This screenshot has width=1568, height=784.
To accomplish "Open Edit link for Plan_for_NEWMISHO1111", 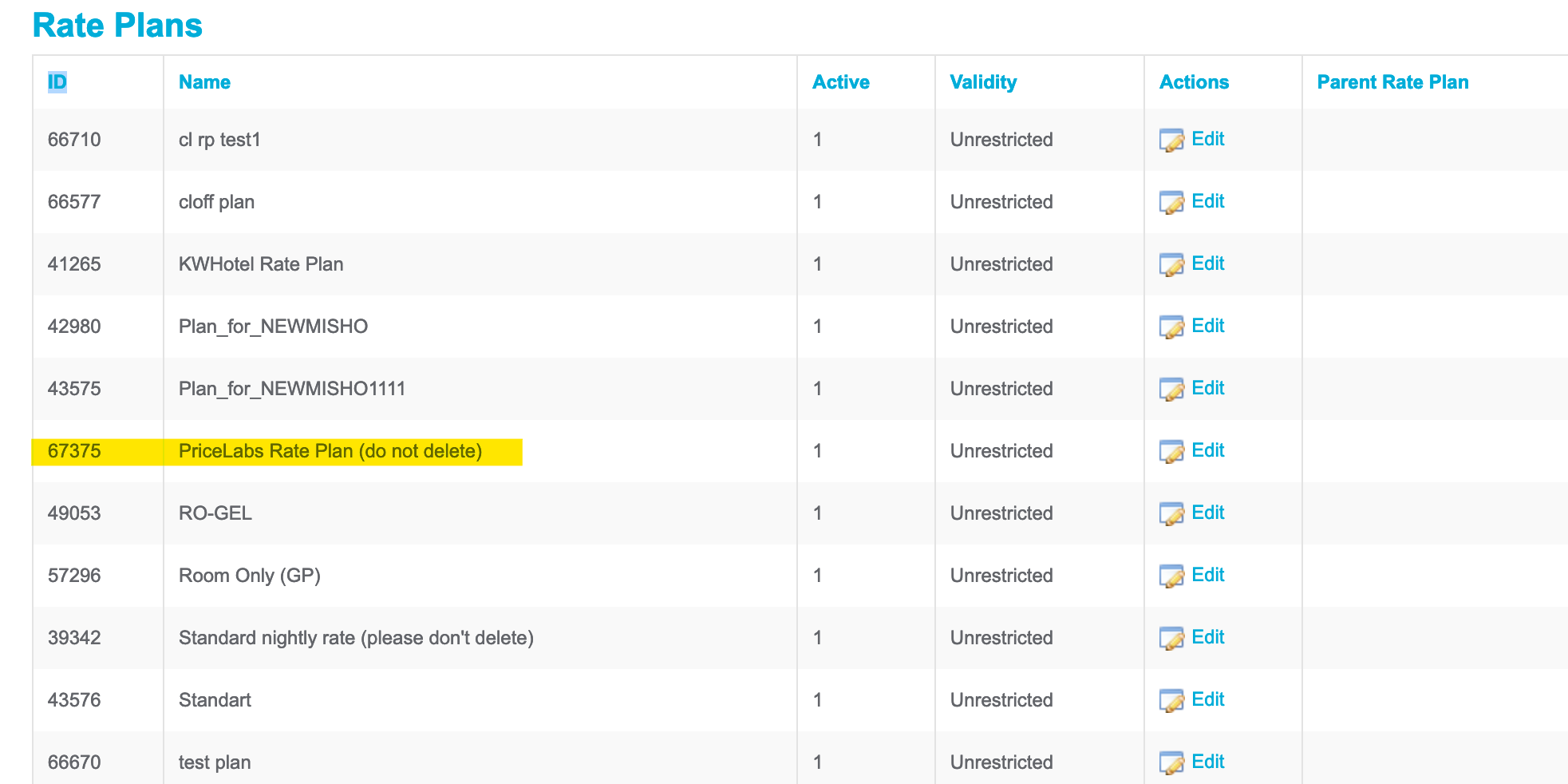I will [x=1208, y=388].
